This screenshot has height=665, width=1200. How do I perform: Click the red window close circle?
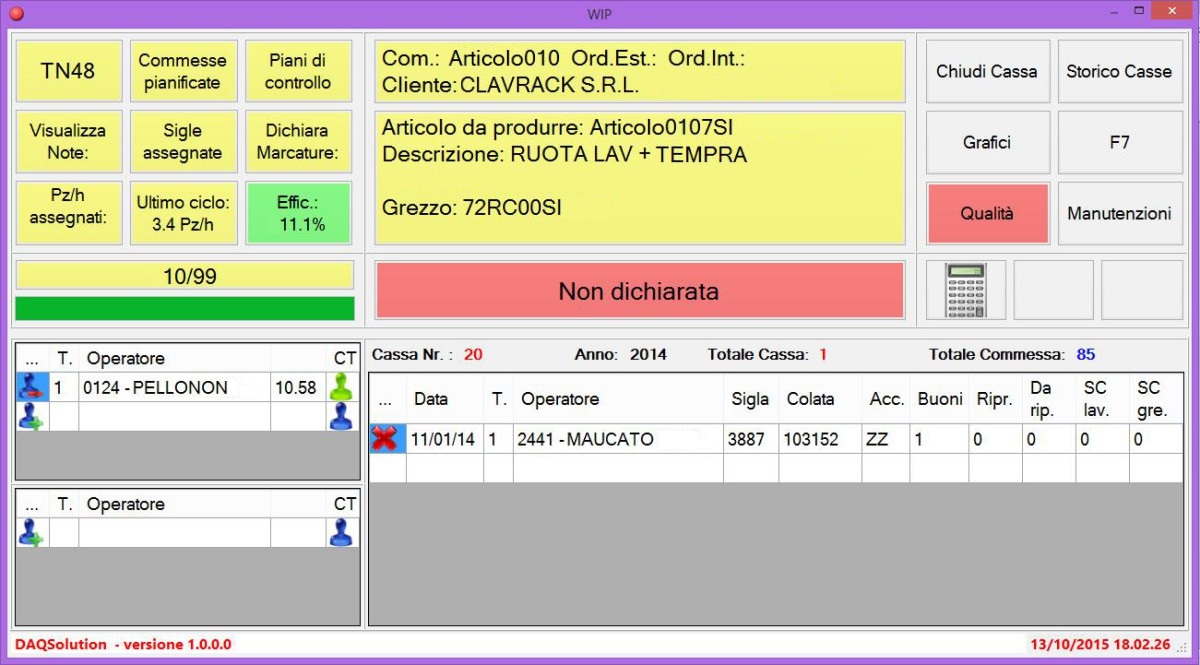[x=16, y=13]
